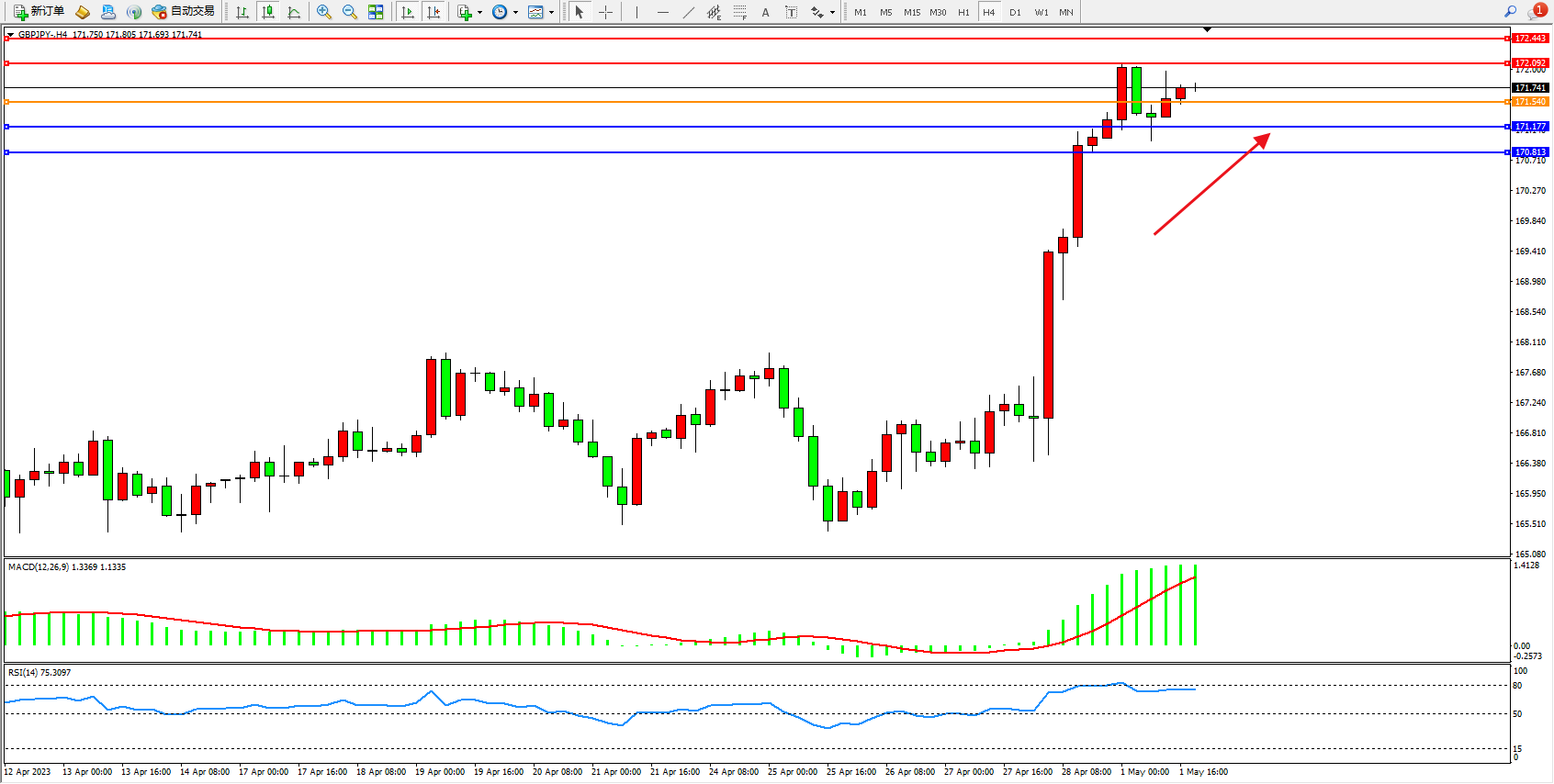Screen dimensions: 1554x784
Task: Toggle 自动交易 auto trading
Action: pos(183,12)
